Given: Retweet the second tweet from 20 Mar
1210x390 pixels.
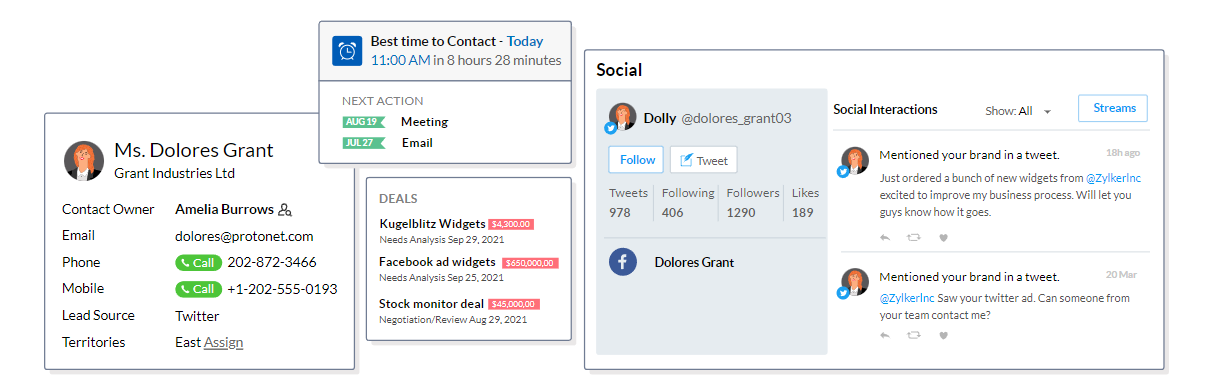Looking at the screenshot, I should click(913, 335).
